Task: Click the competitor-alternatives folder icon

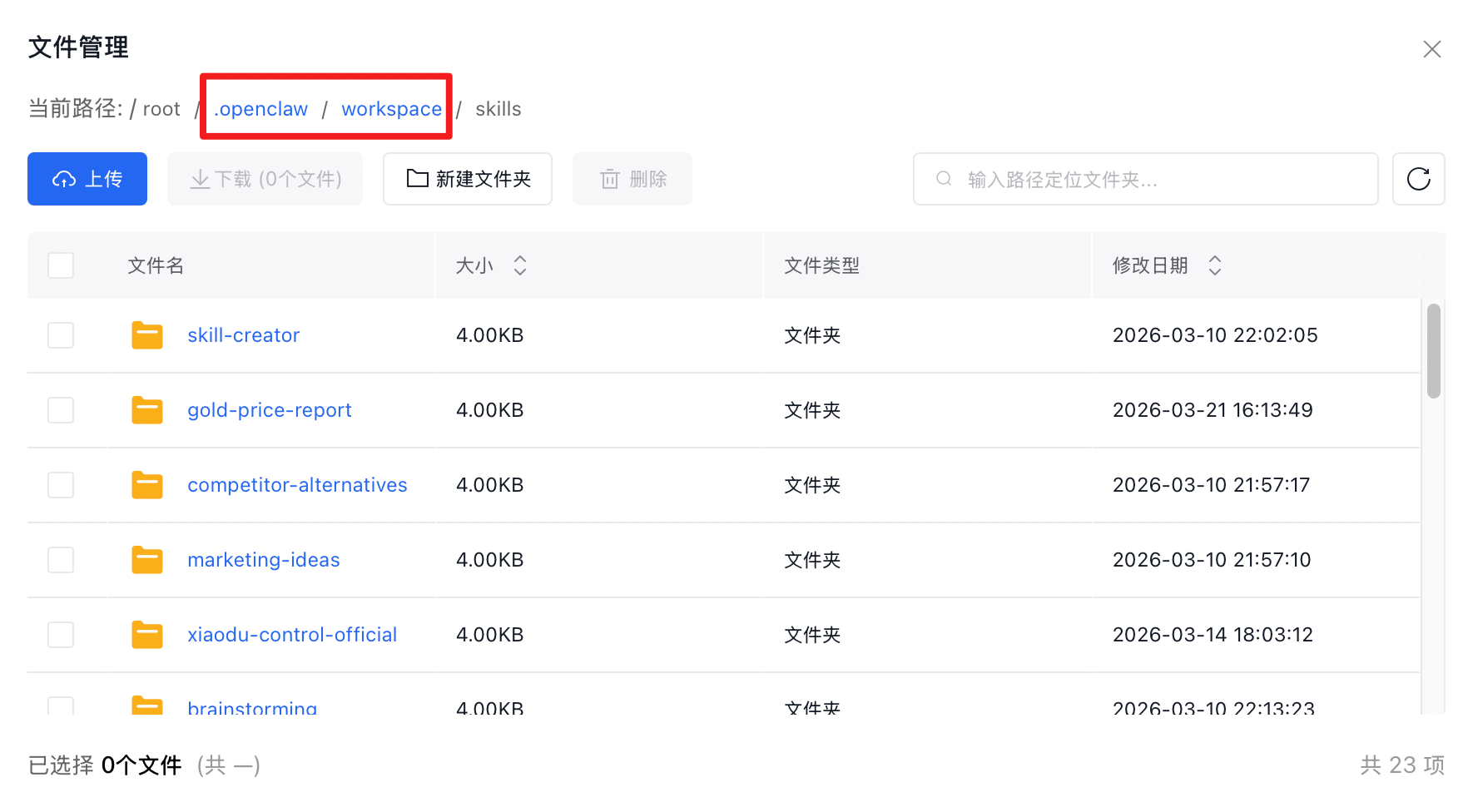Action: pyautogui.click(x=147, y=485)
